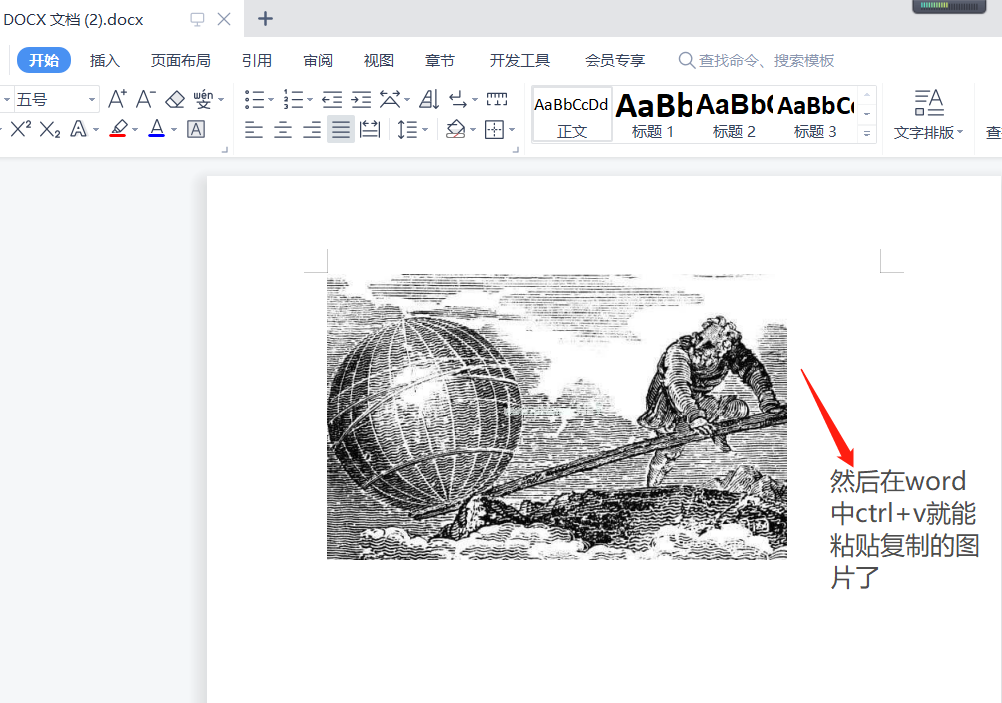Image resolution: width=1002 pixels, height=703 pixels.
Task: Toggle center alignment
Action: pyautogui.click(x=282, y=129)
